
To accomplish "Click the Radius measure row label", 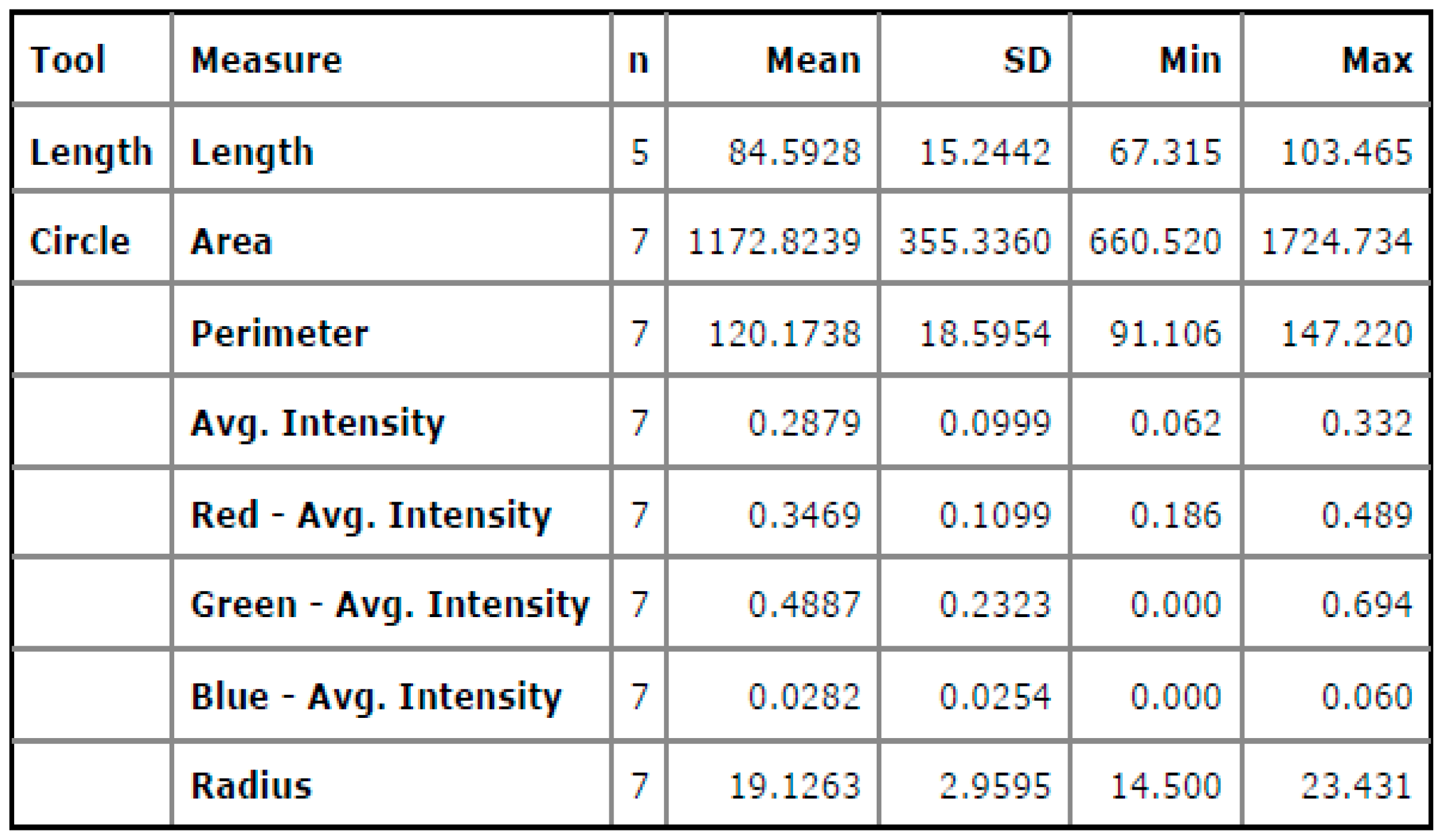I will point(251,786).
